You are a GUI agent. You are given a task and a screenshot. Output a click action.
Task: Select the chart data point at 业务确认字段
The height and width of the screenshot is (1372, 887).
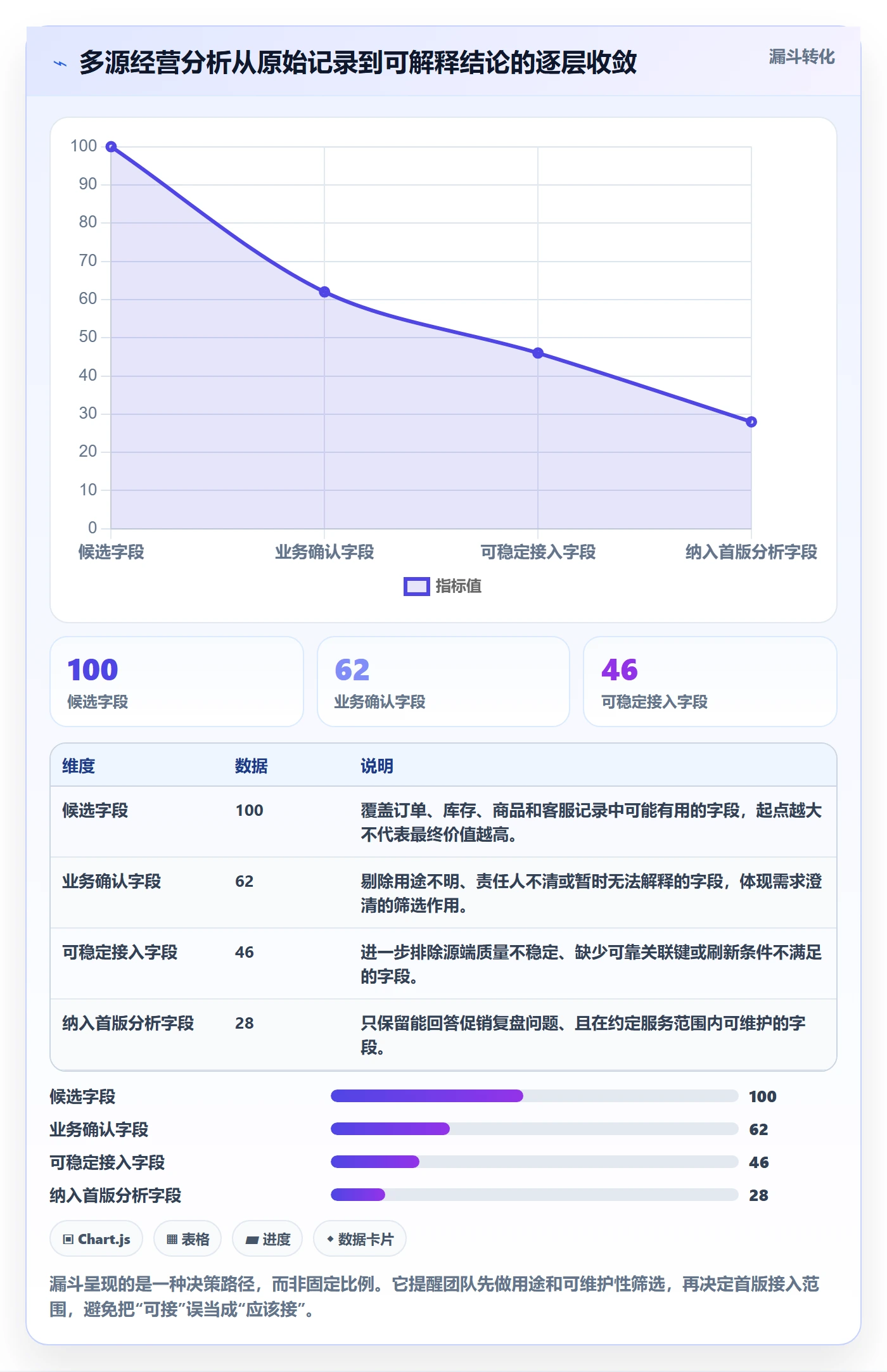point(324,292)
